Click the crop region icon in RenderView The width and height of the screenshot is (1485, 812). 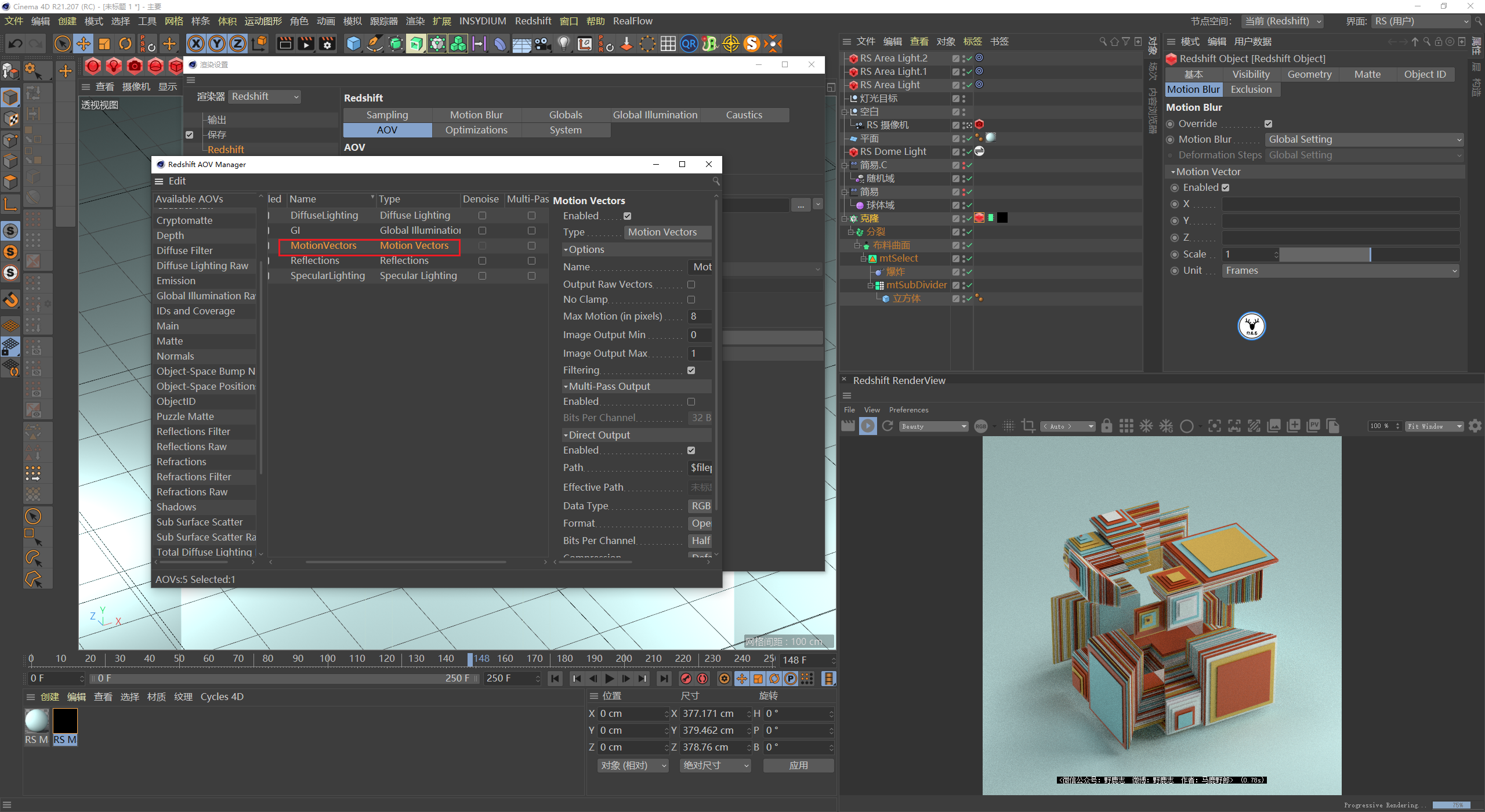(1028, 426)
